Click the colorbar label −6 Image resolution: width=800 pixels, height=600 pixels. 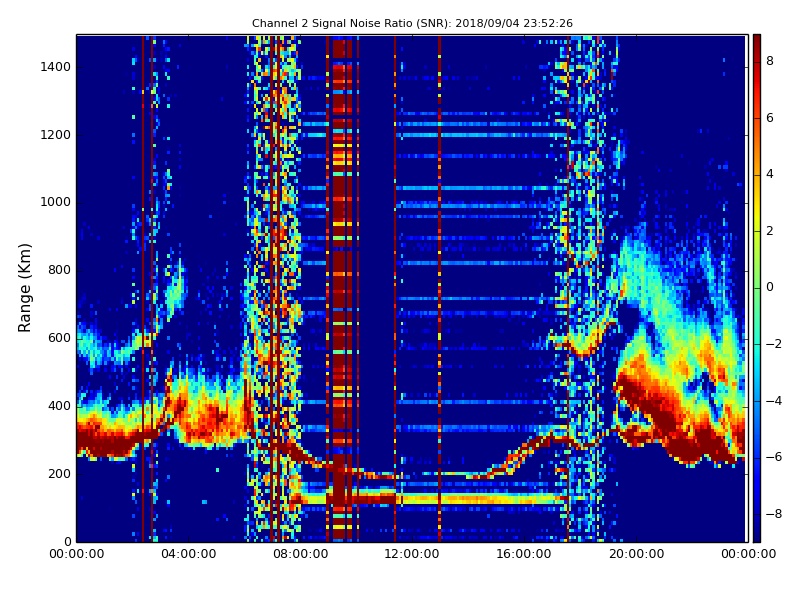(x=774, y=457)
